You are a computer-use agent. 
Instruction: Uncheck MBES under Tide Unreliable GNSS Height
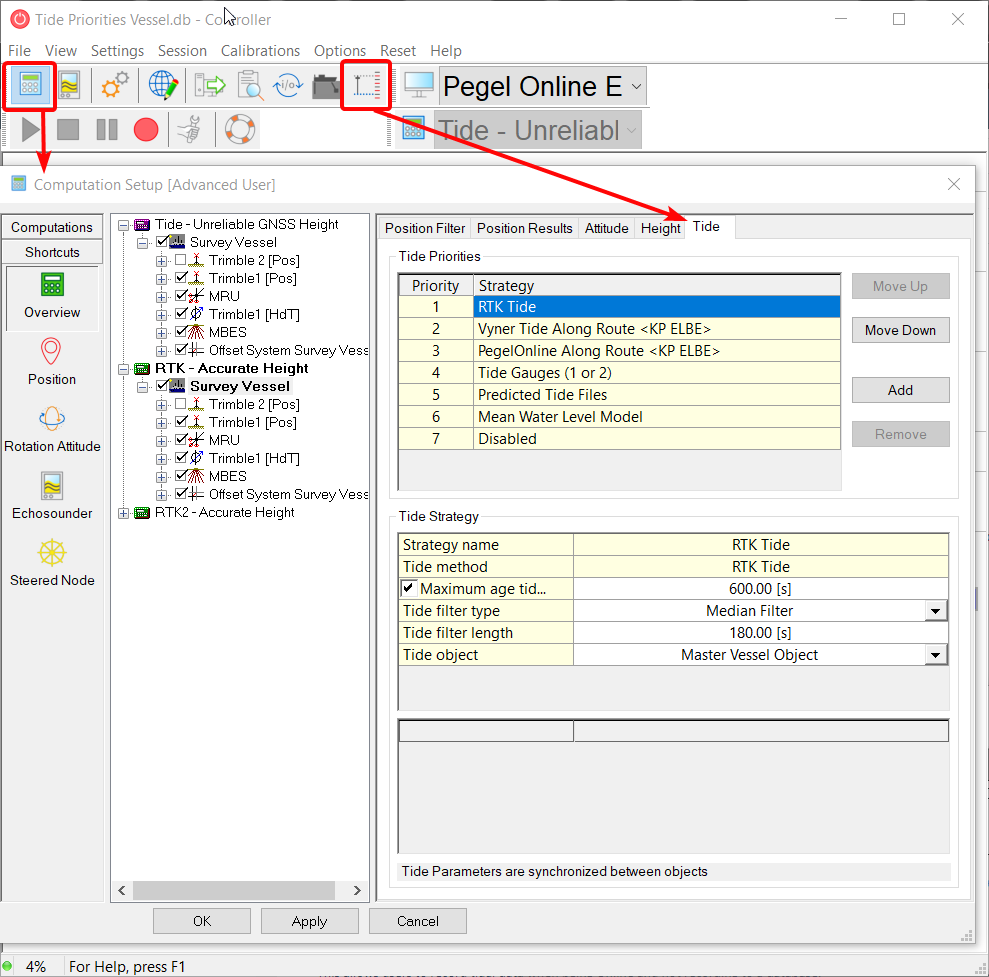[x=181, y=332]
